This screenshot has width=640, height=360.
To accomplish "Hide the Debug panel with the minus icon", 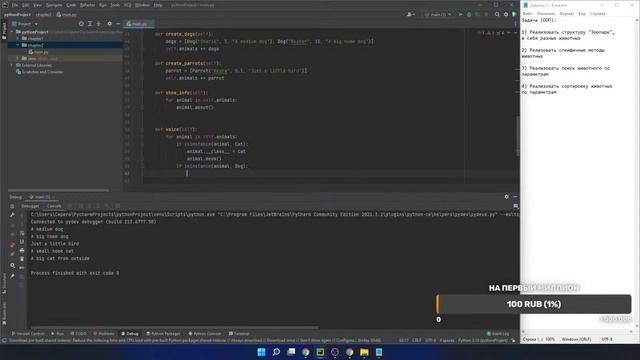I will point(515,197).
